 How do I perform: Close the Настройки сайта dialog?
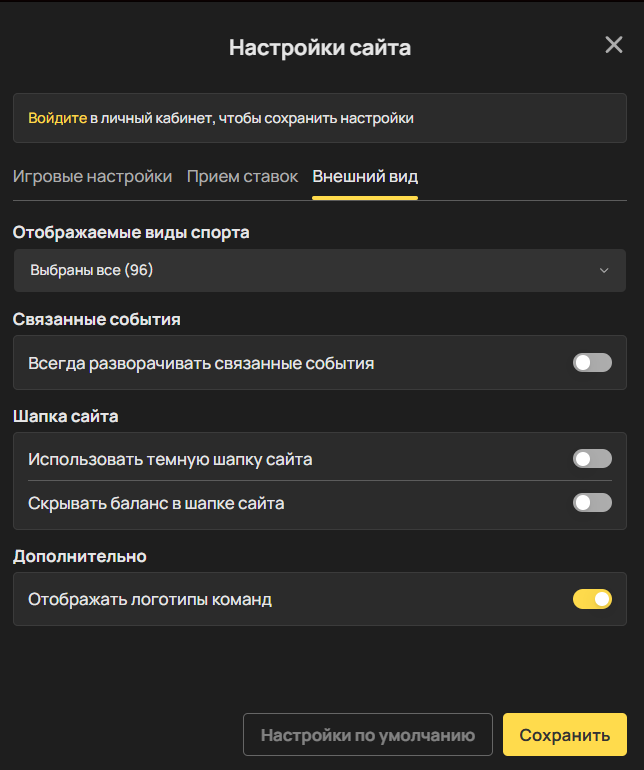click(x=614, y=45)
